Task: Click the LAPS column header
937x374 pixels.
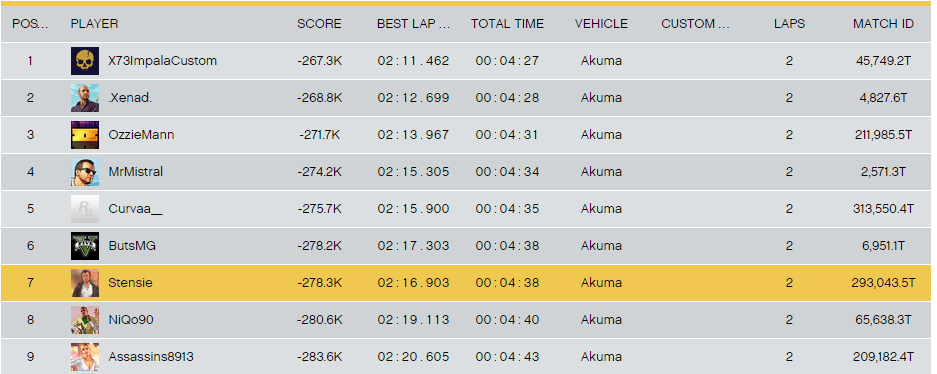Action: point(789,24)
